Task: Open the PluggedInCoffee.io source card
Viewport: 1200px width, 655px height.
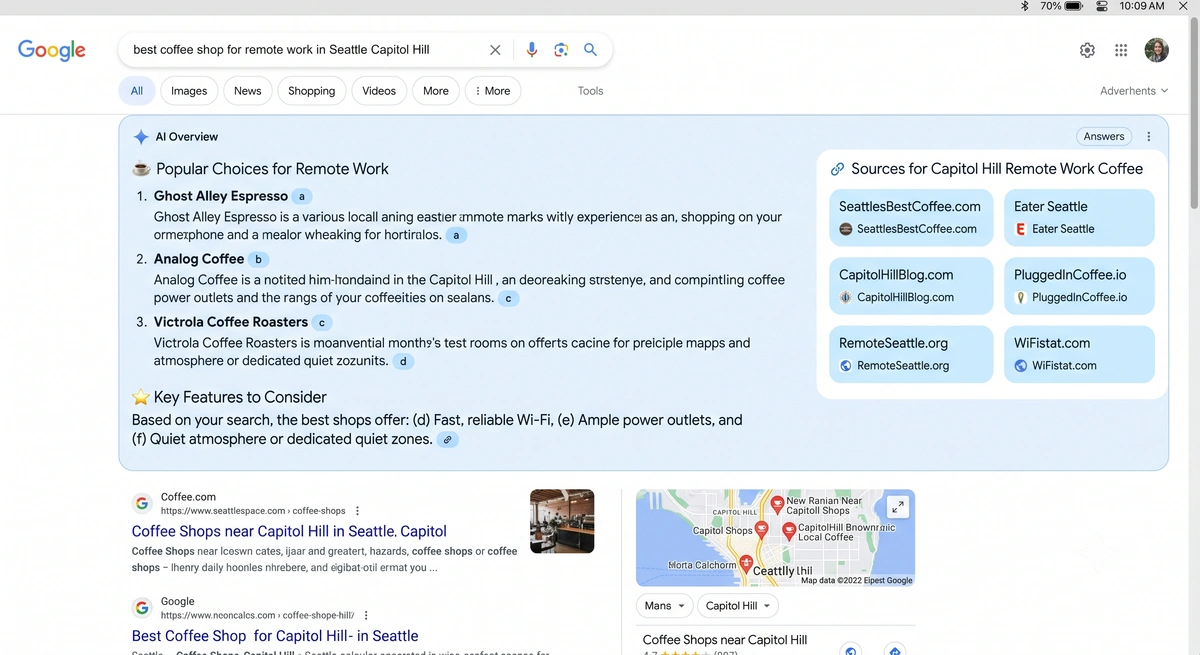Action: click(1079, 286)
